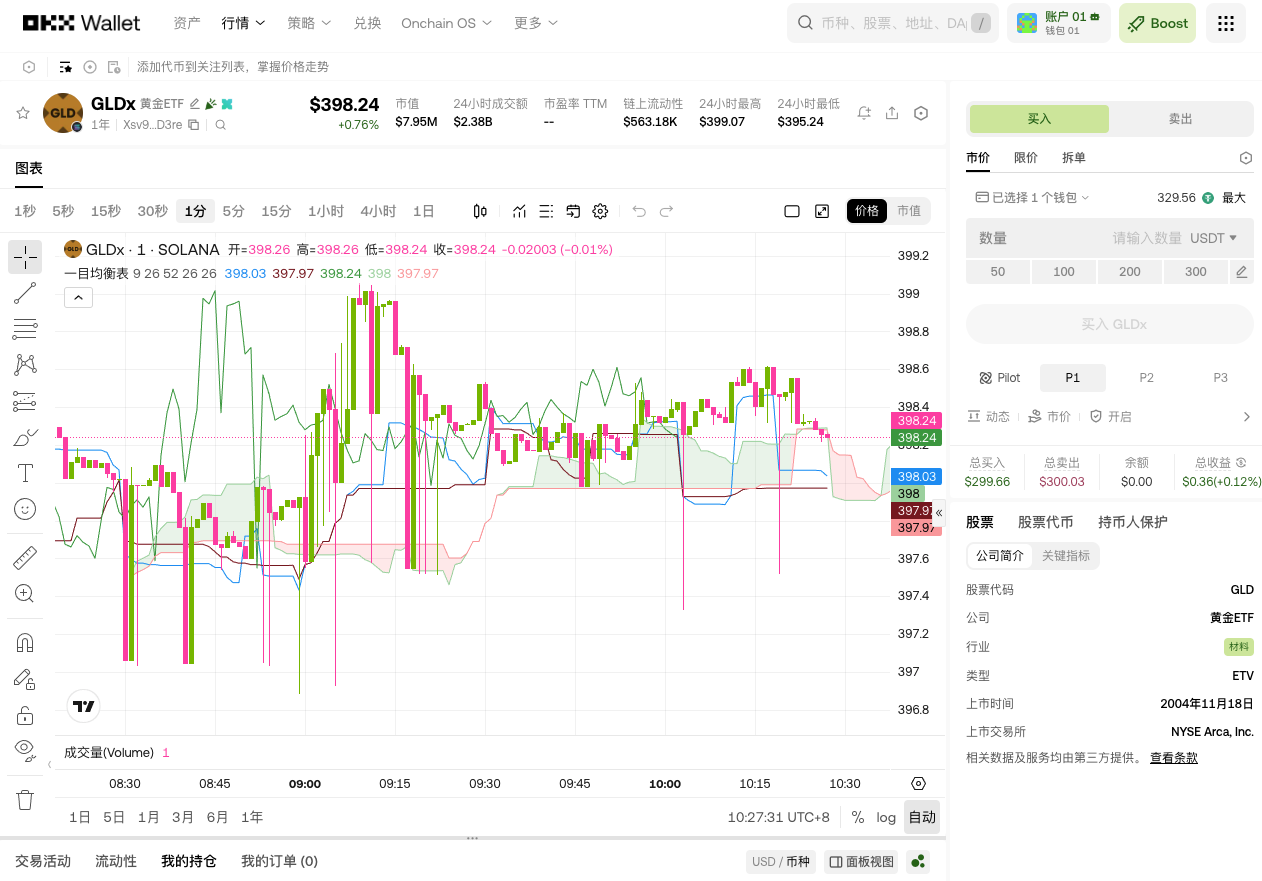Click the Boost button
This screenshot has width=1262, height=881.
[x=1158, y=23]
